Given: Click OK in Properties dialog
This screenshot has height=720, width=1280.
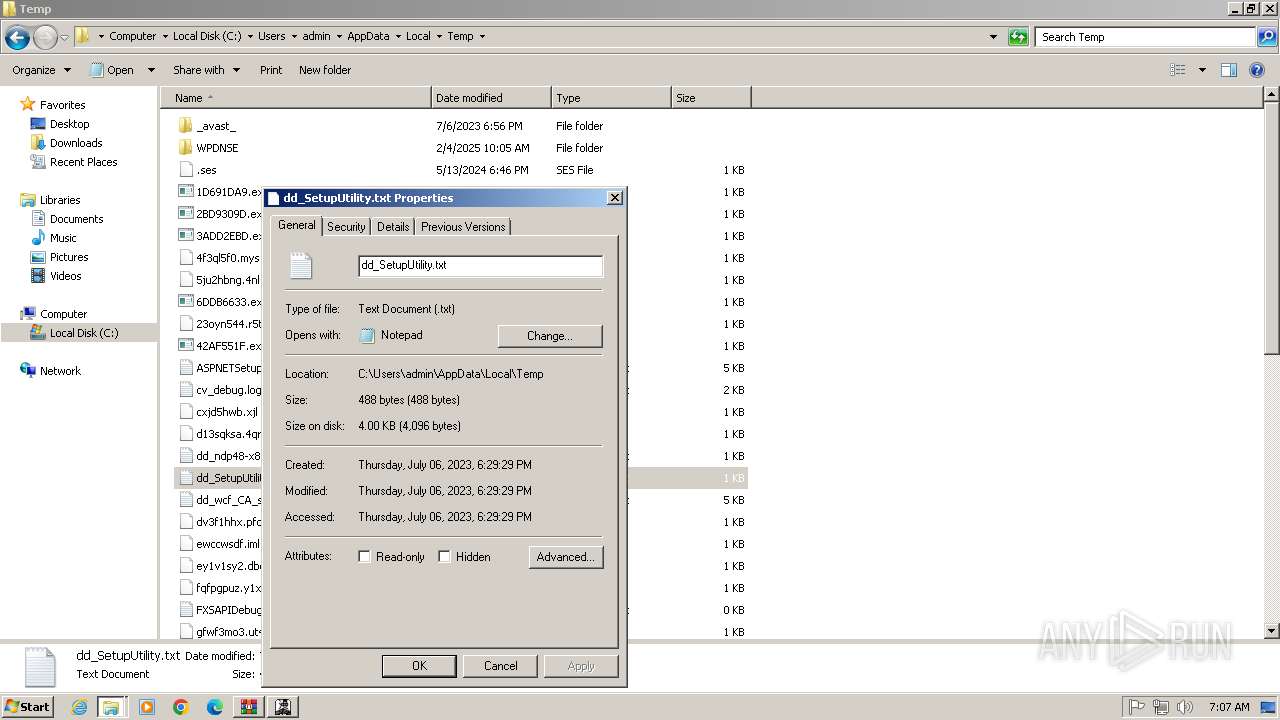Looking at the screenshot, I should [419, 666].
